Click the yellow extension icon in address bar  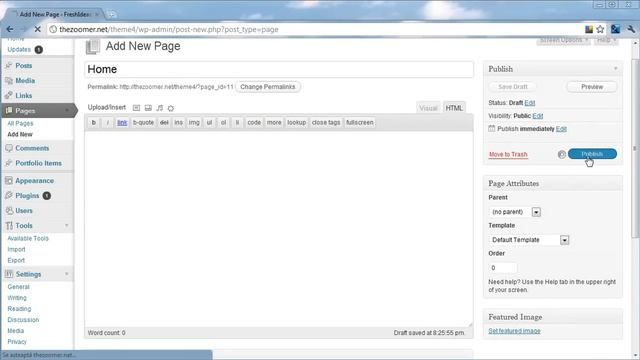click(x=589, y=29)
